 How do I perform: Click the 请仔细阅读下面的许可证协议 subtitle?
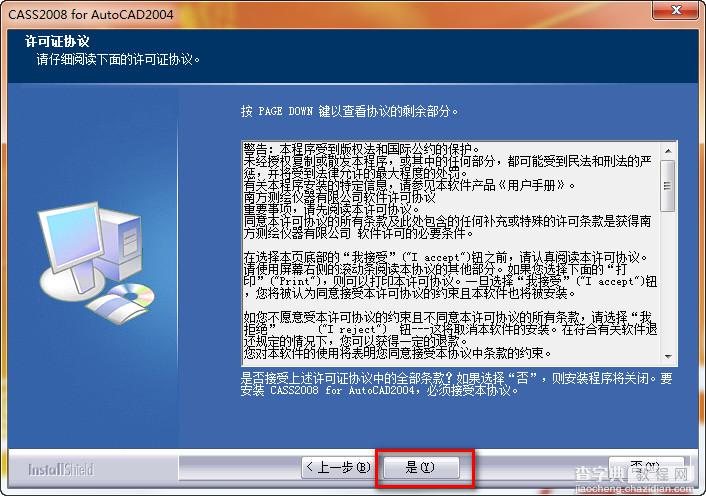pos(118,59)
